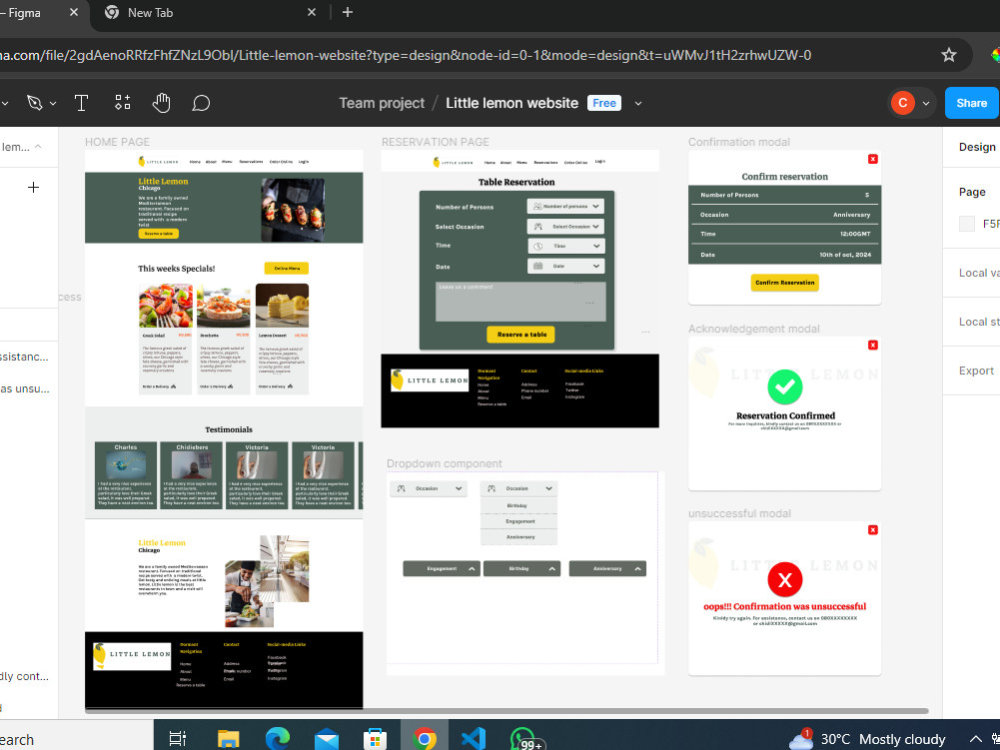Open Local variables section
This screenshot has height=750, width=1000.
[978, 273]
